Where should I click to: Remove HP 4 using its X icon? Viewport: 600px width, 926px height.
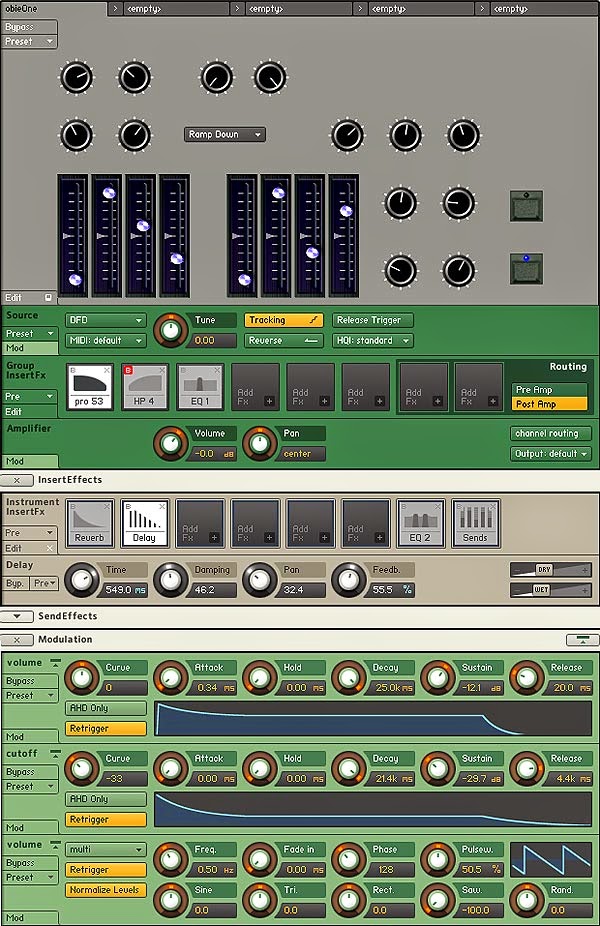162,370
